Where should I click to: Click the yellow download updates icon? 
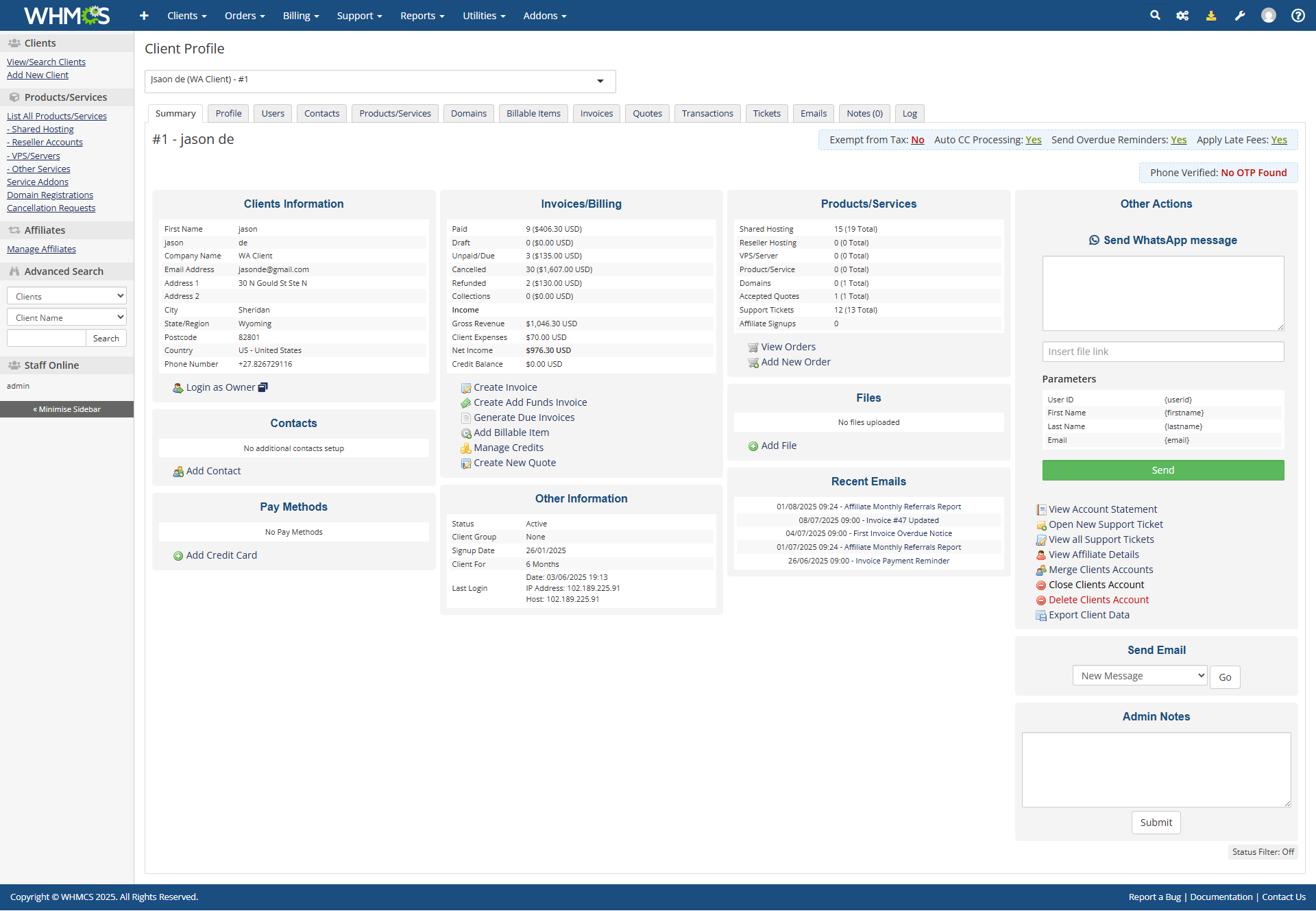(1211, 15)
